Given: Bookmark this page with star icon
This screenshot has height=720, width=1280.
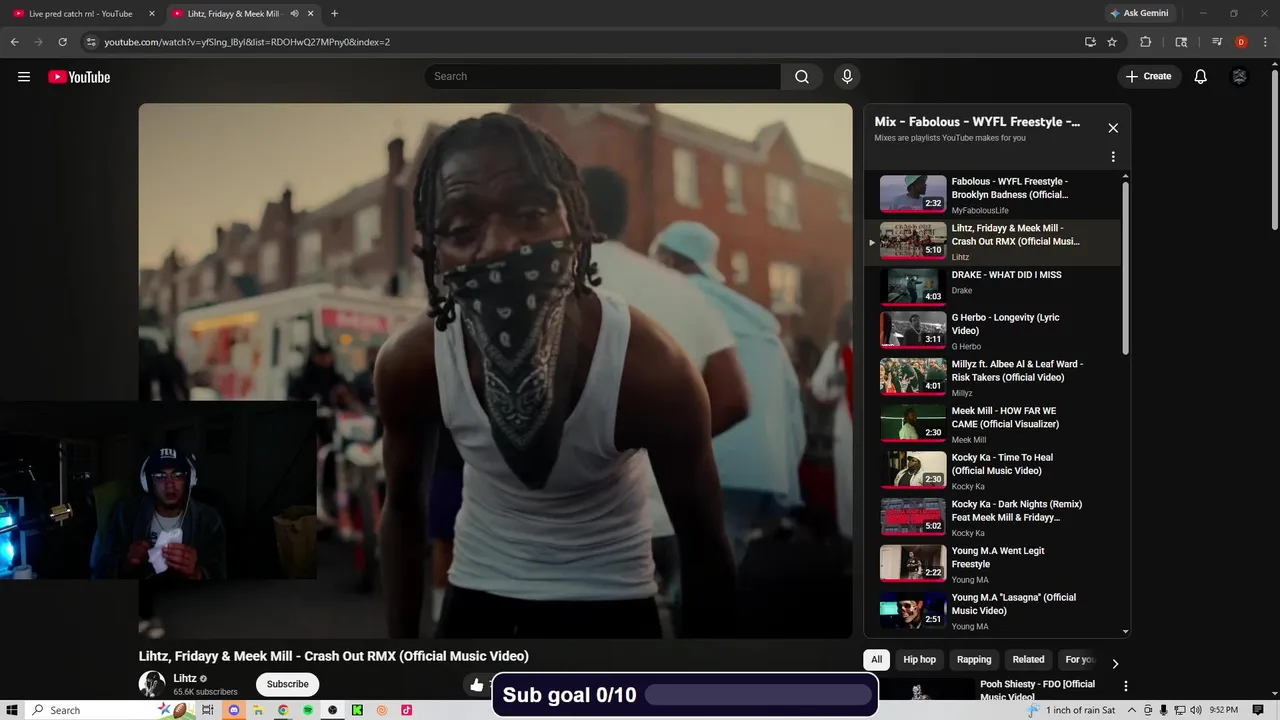Looking at the screenshot, I should click(1112, 42).
